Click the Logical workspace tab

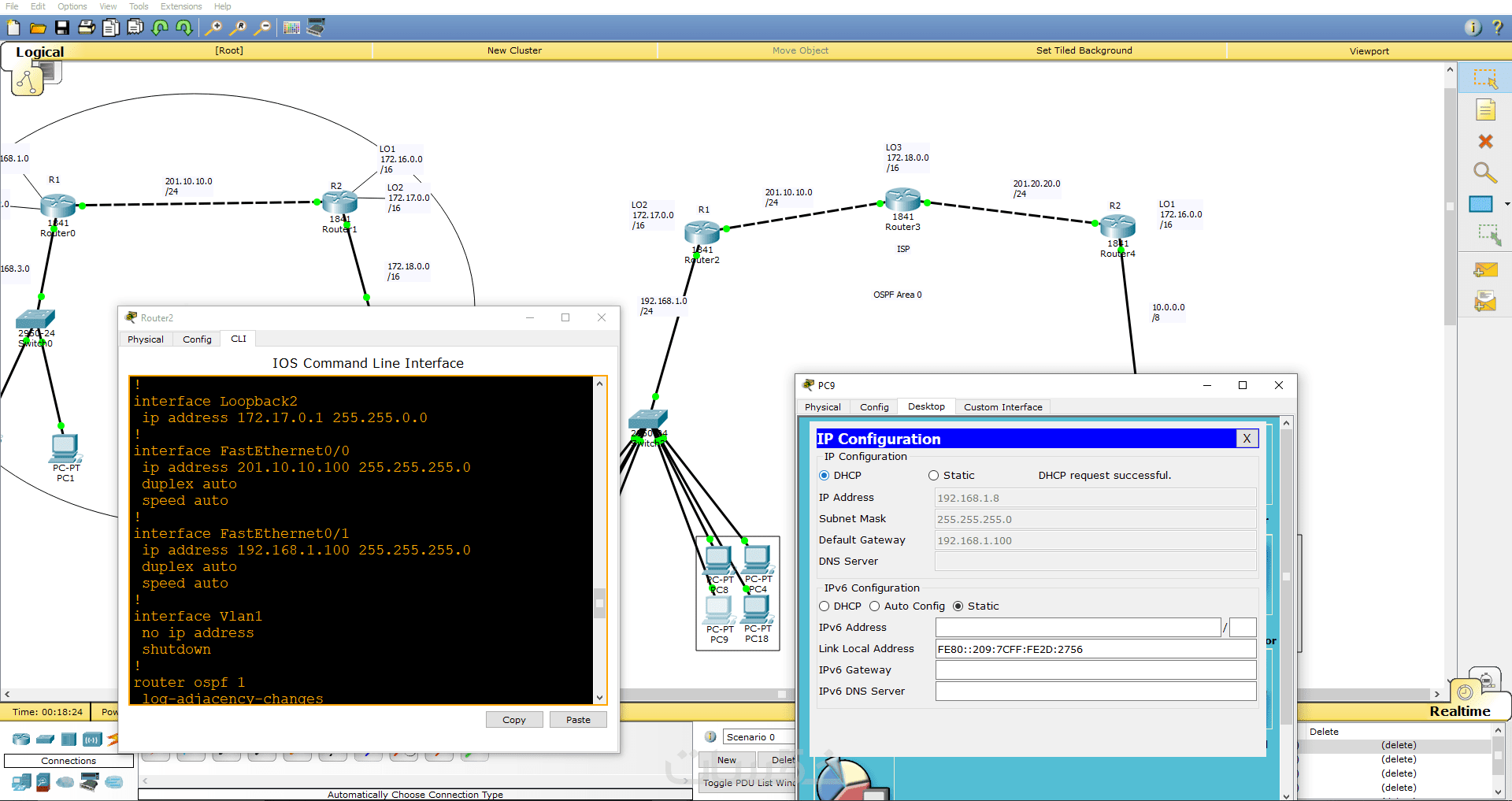tap(39, 52)
